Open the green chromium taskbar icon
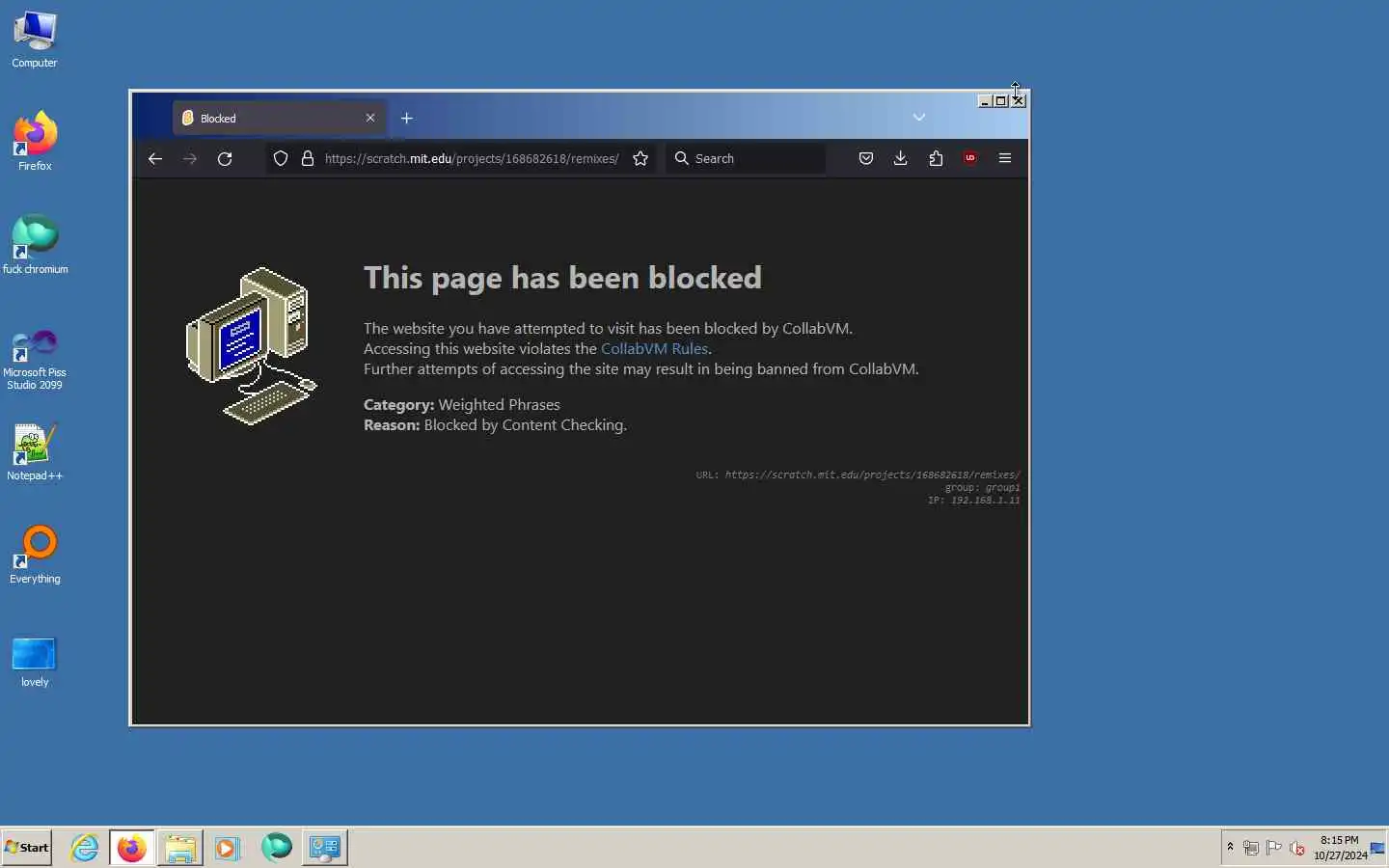 [277, 848]
